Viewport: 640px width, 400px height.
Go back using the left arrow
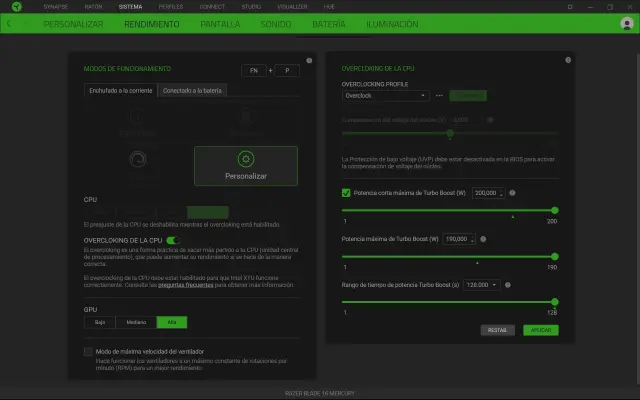[9, 23]
